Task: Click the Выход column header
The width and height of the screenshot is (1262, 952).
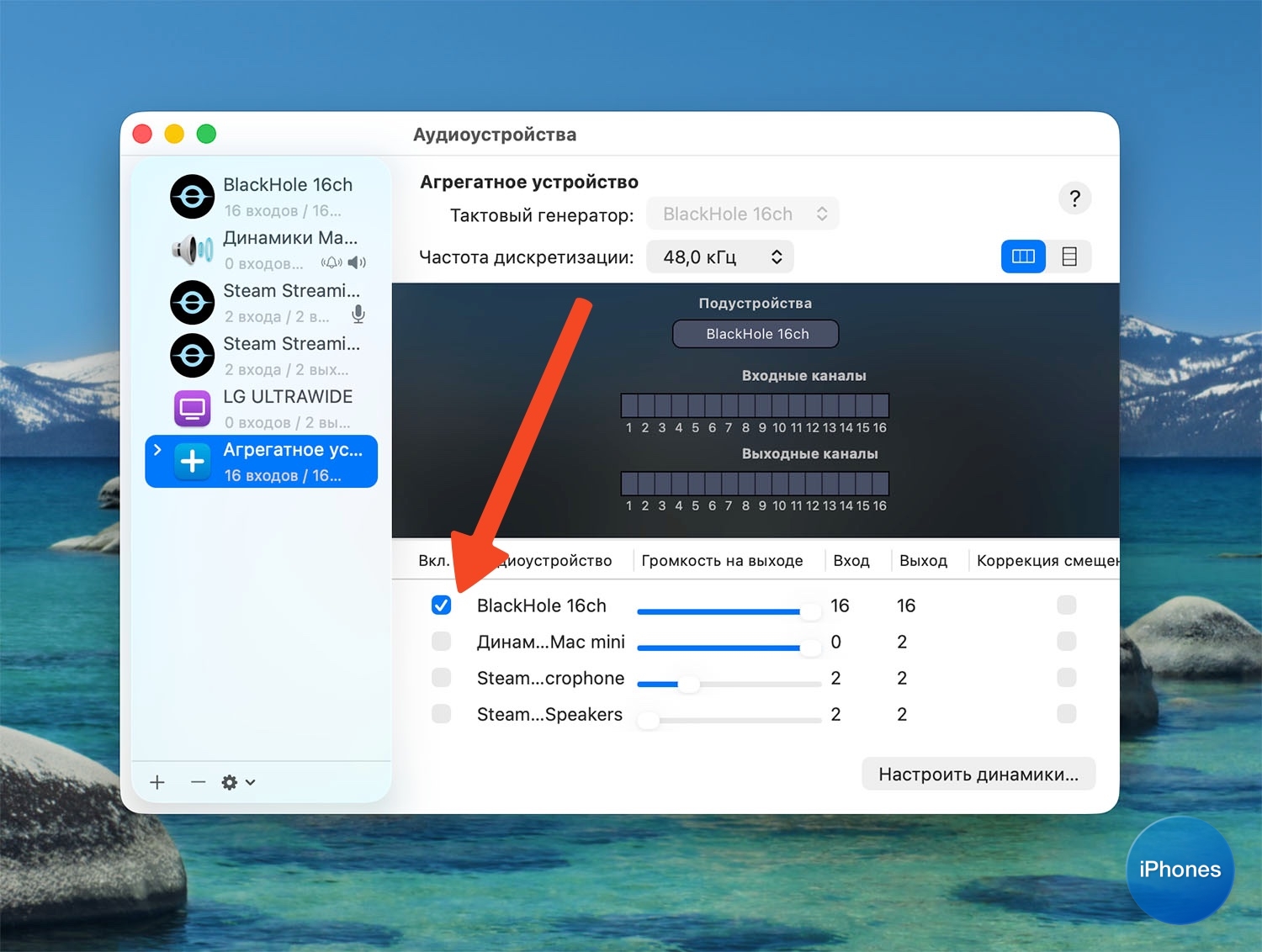Action: (923, 561)
